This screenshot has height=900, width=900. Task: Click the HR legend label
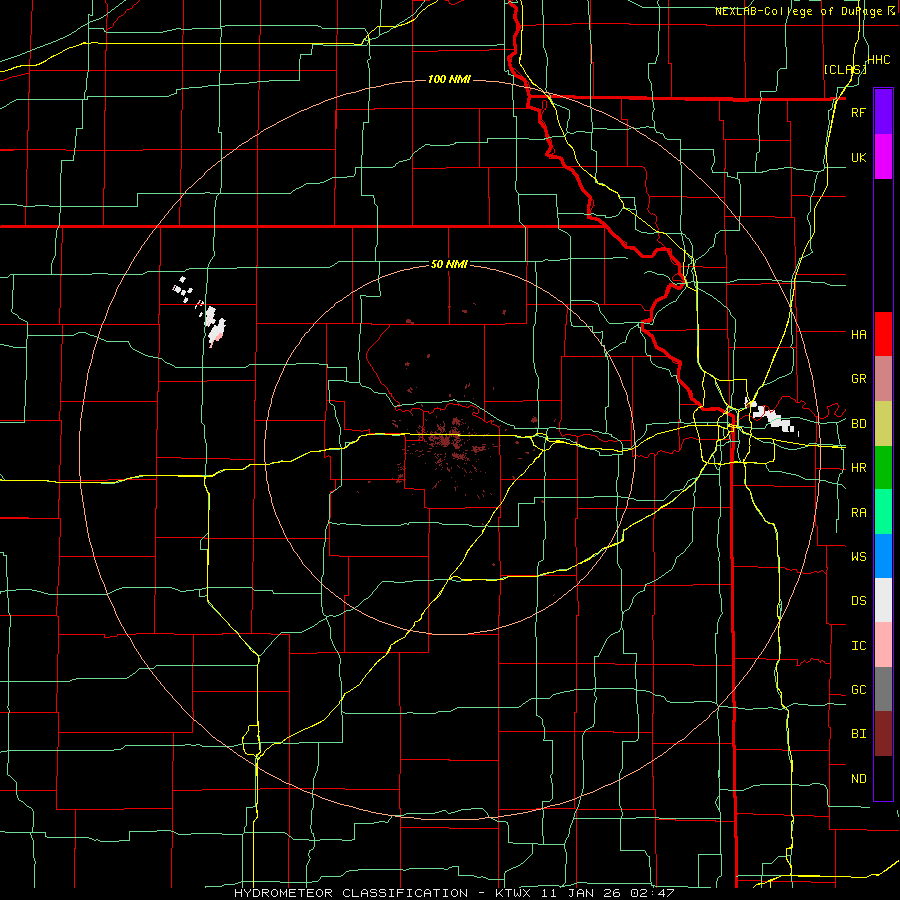(858, 468)
